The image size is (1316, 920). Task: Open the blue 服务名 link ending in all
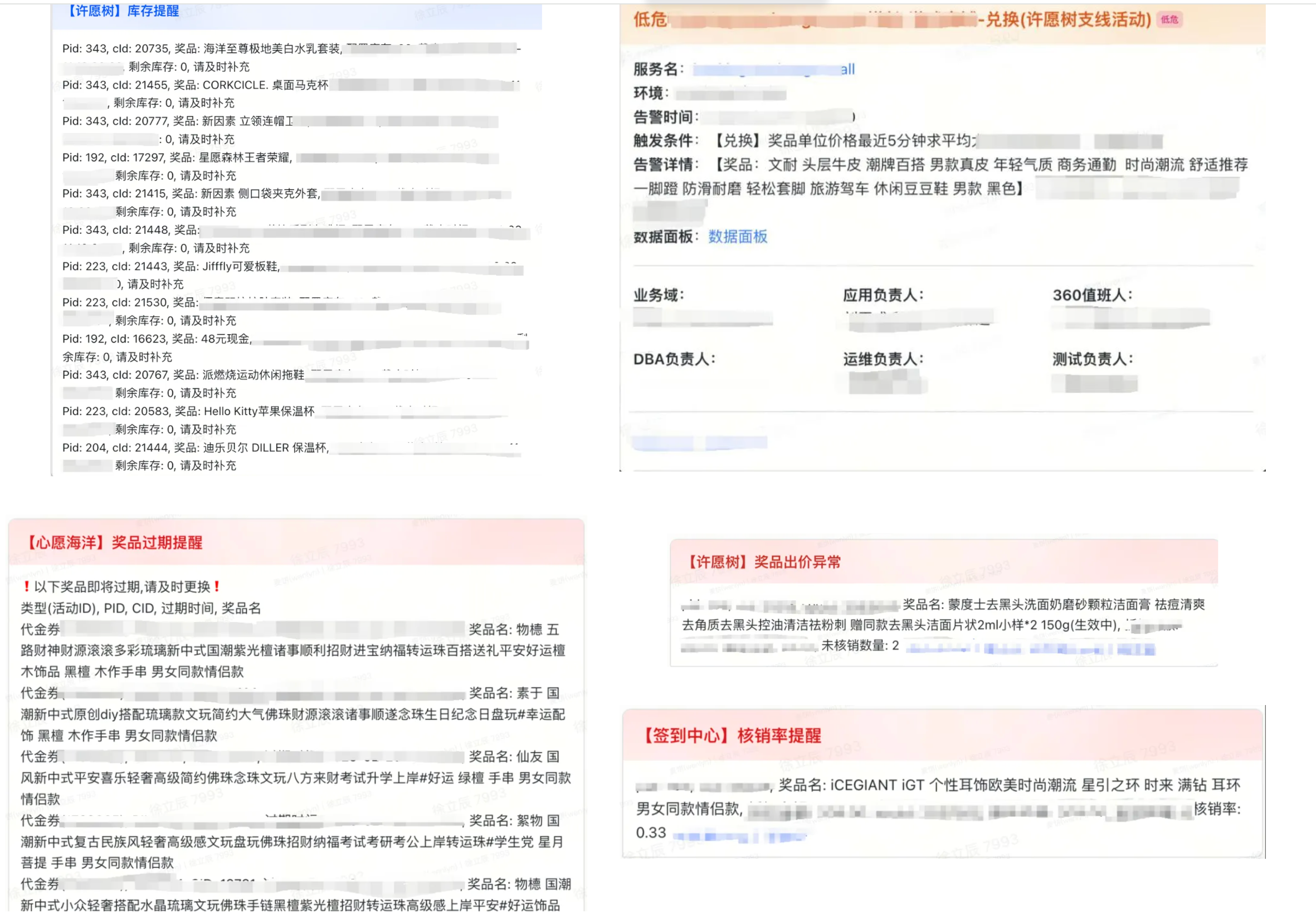click(773, 70)
